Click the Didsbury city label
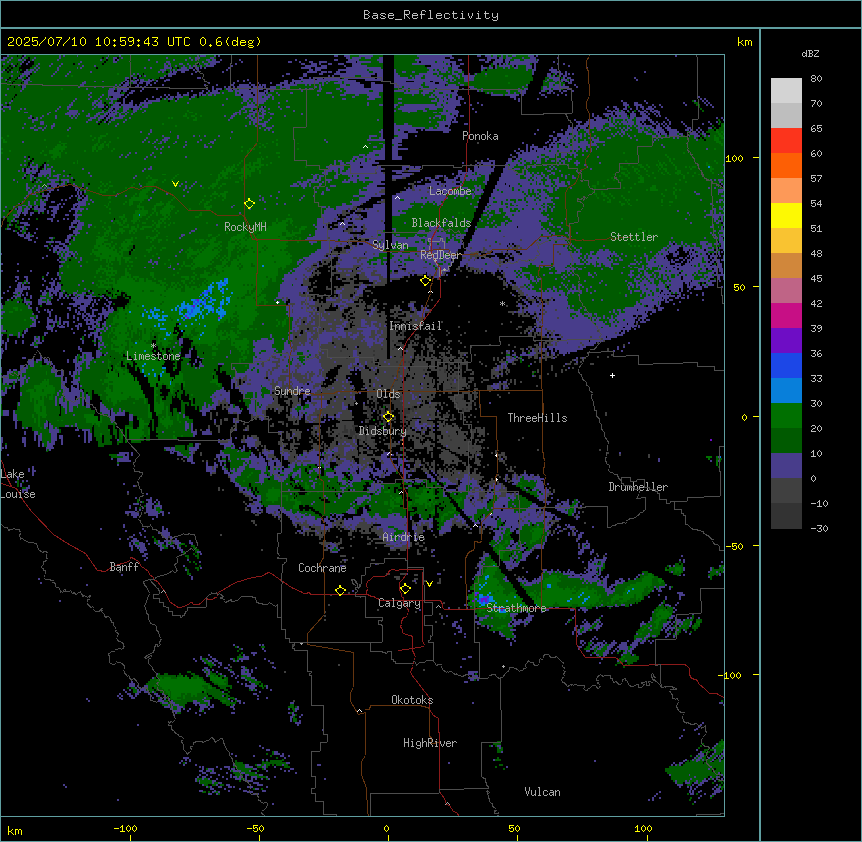This screenshot has width=862, height=842. tap(383, 431)
